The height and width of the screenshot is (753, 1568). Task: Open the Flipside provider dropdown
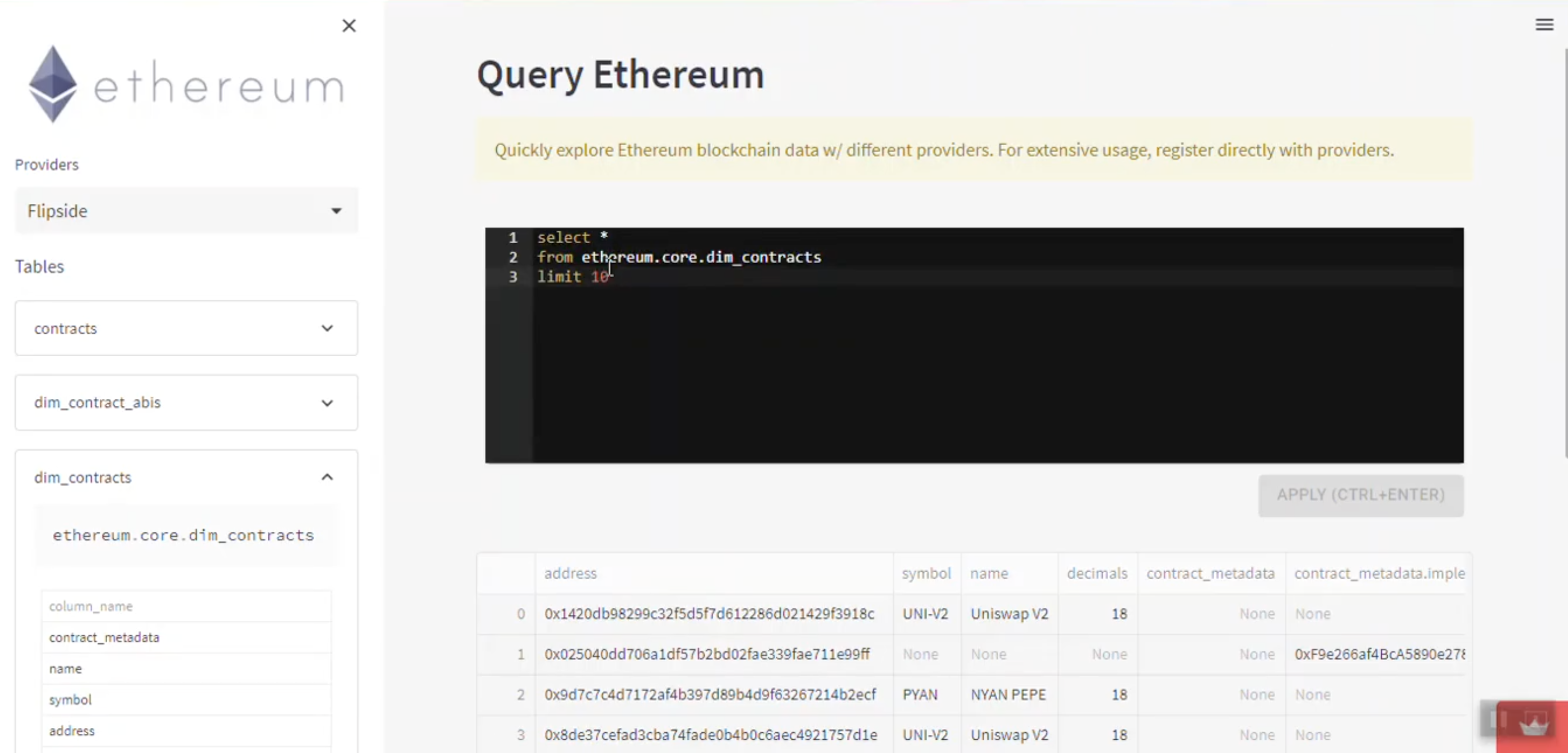tap(186, 211)
